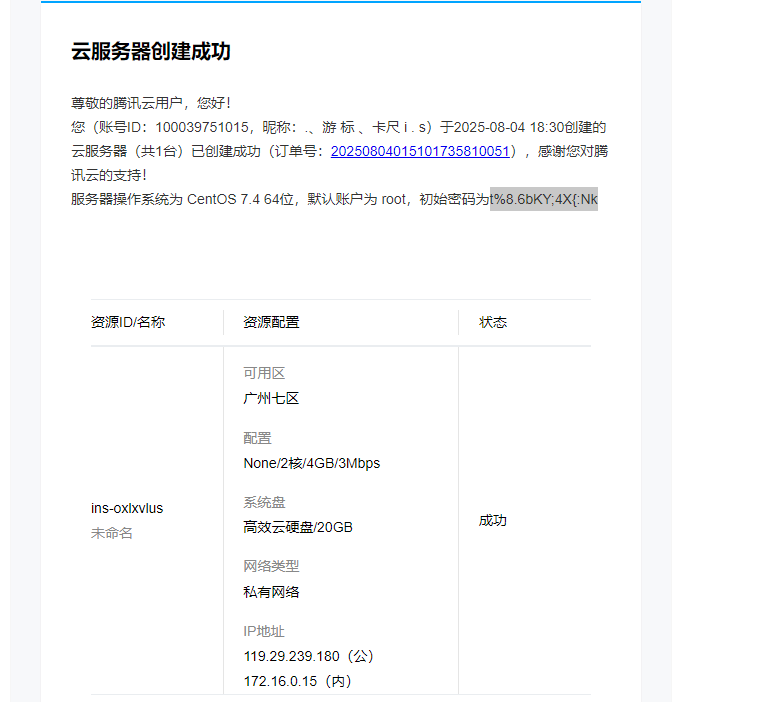Click the column header 资源ID/名称
The height and width of the screenshot is (702, 772).
(128, 322)
